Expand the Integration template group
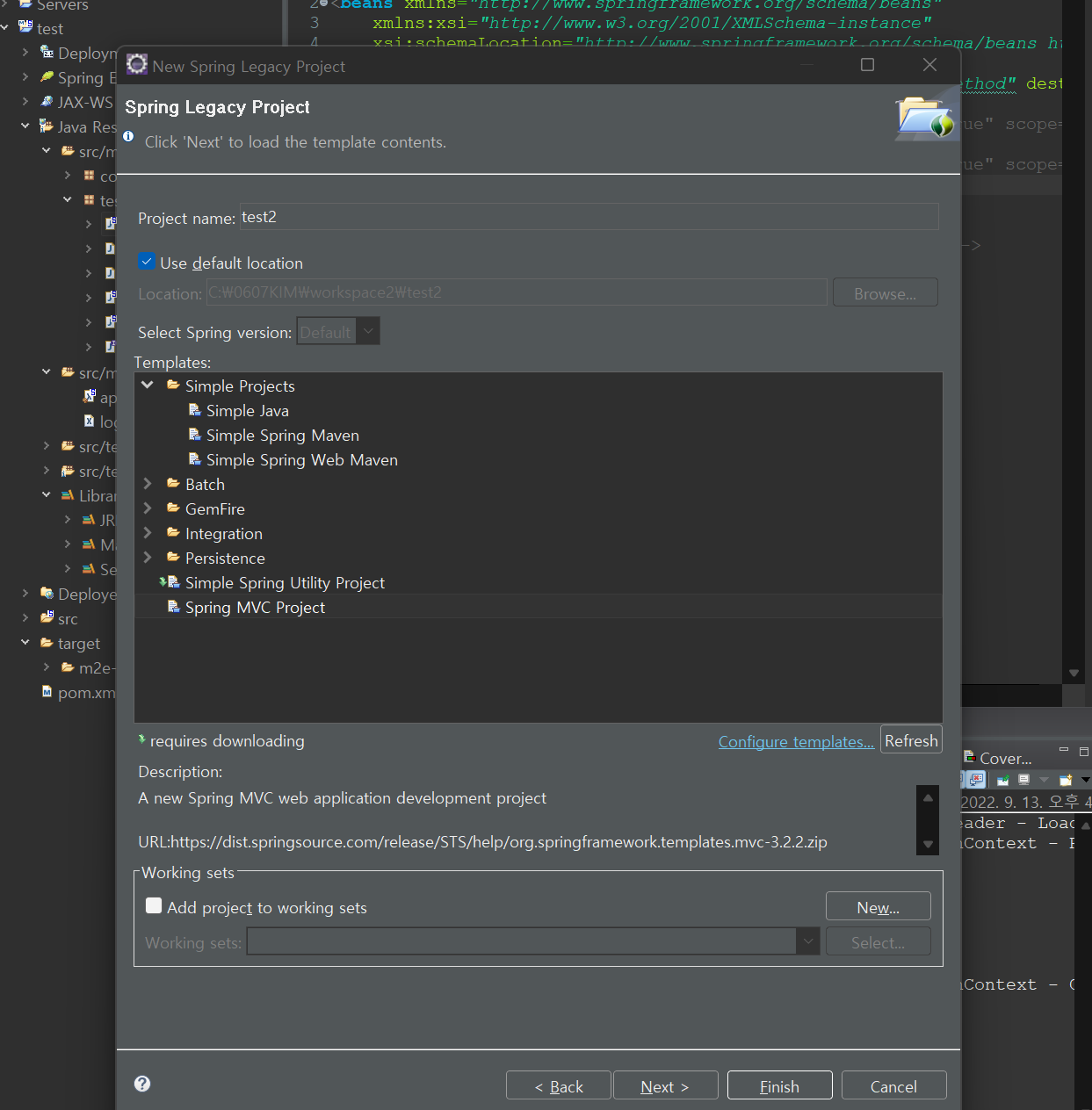 point(148,533)
